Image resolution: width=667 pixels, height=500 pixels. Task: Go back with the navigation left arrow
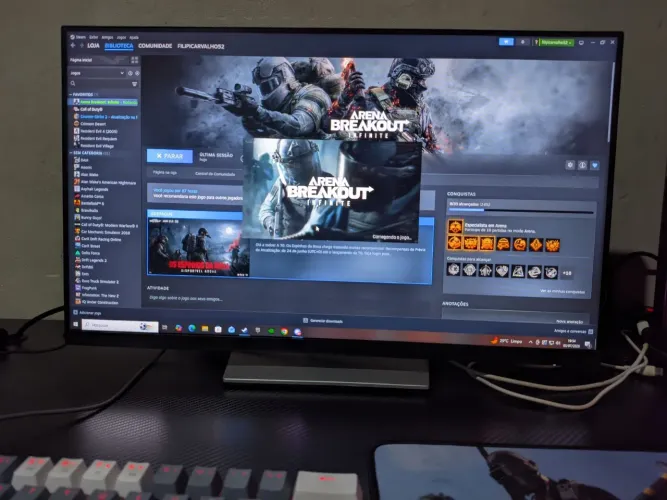[x=73, y=45]
